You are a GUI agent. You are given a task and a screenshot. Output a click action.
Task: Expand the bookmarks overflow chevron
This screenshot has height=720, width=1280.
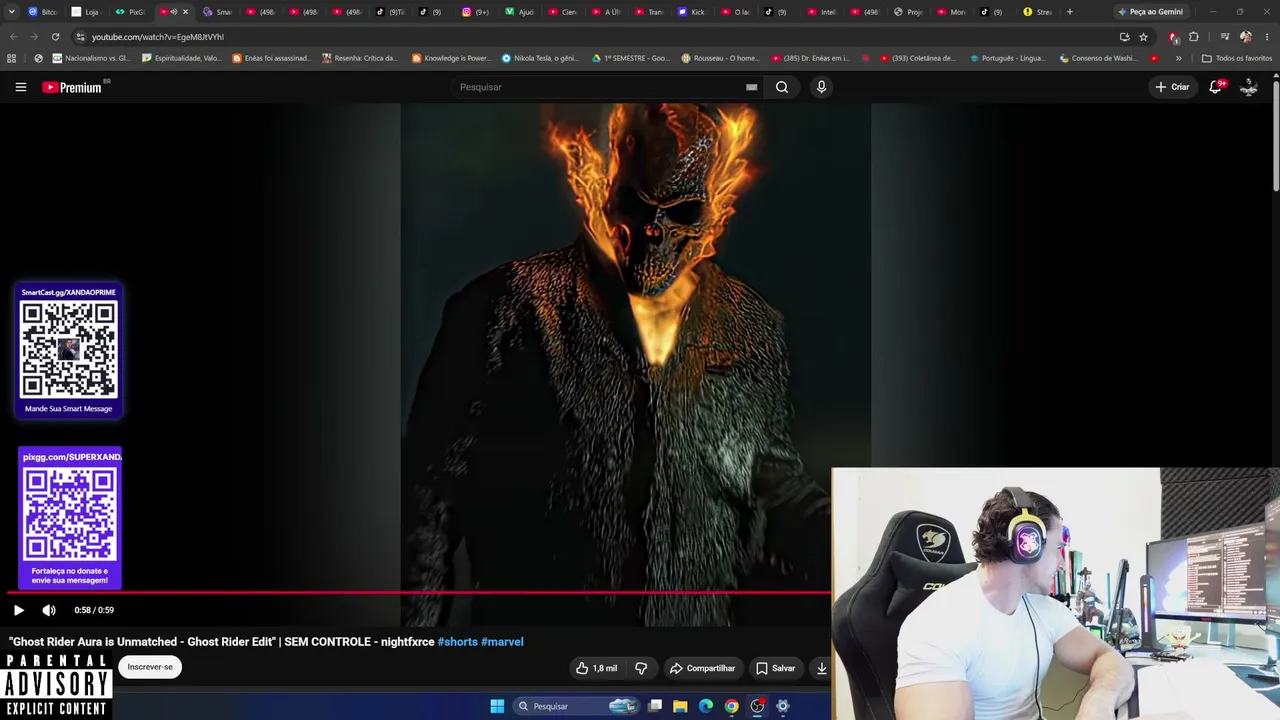[x=1178, y=58]
